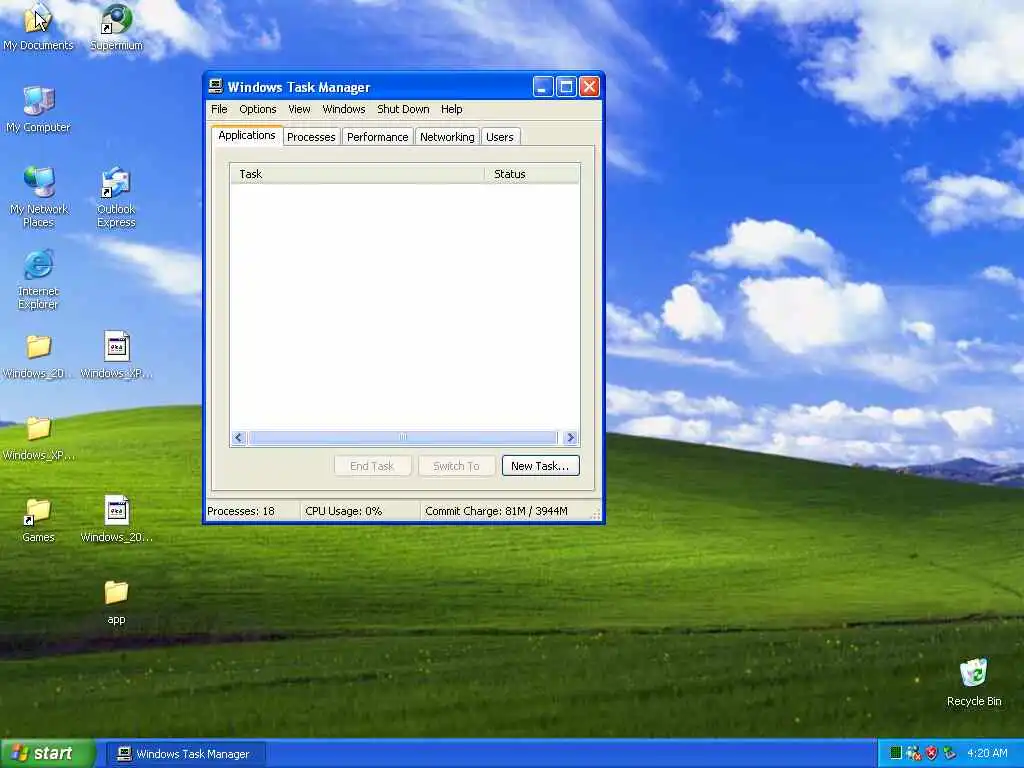Open the Help menu
Viewport: 1024px width, 768px height.
click(451, 109)
